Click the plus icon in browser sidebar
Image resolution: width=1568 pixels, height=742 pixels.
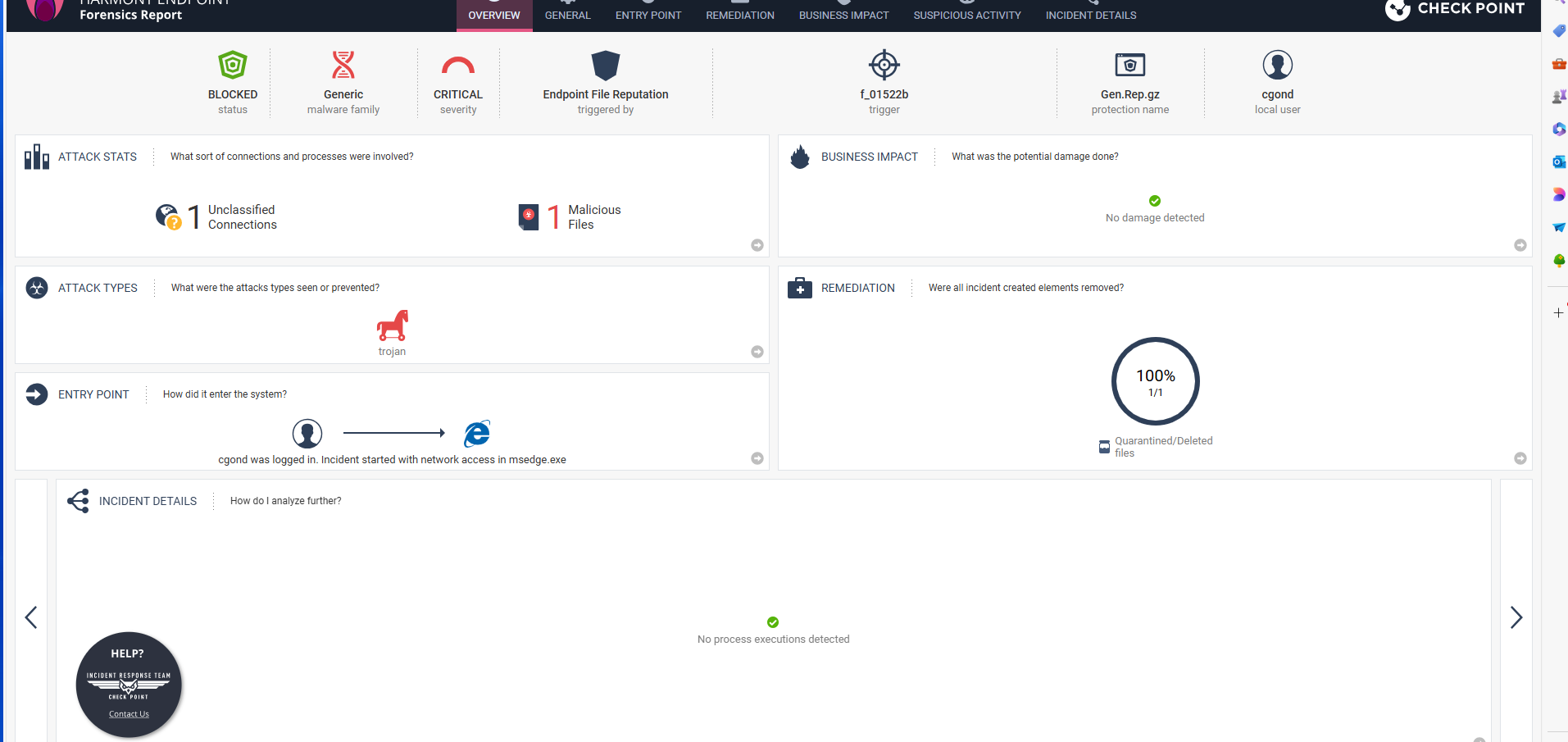coord(1558,312)
